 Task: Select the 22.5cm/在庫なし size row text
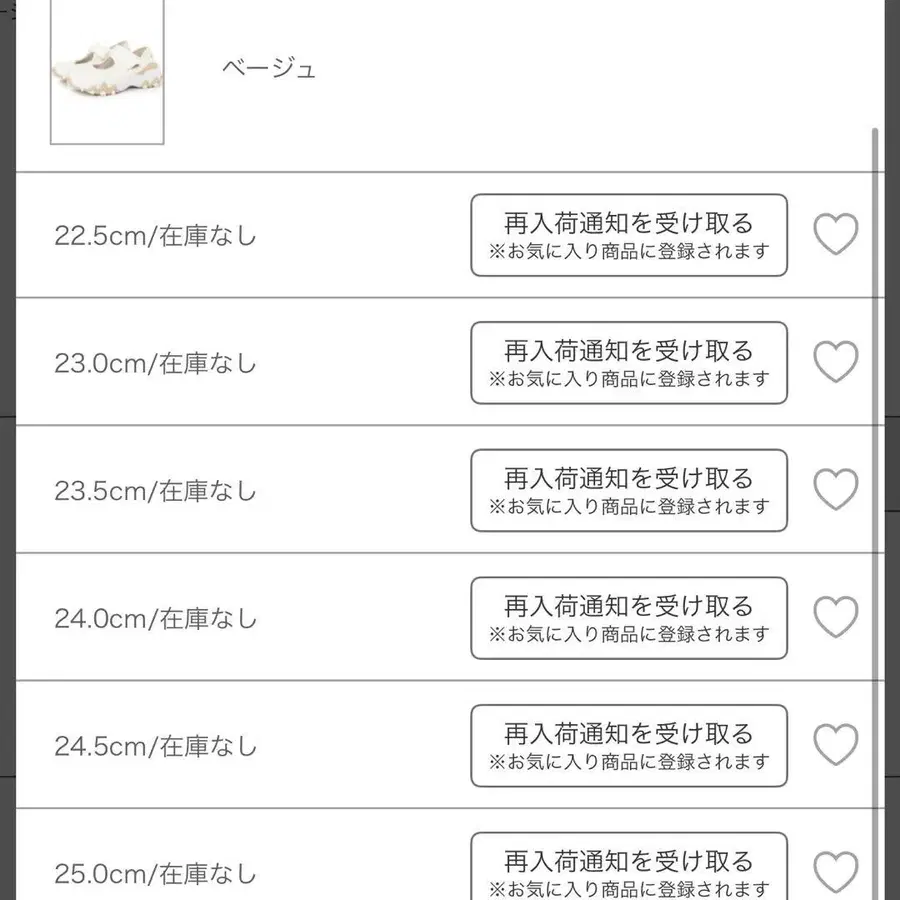[x=155, y=236]
